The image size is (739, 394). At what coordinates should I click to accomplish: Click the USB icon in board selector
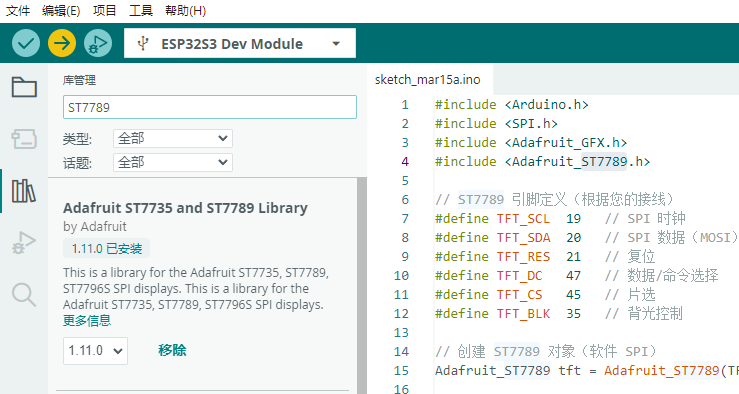[x=143, y=44]
